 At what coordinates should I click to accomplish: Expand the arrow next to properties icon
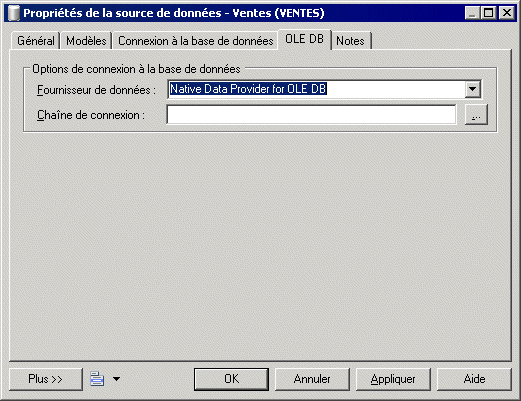pyautogui.click(x=116, y=379)
